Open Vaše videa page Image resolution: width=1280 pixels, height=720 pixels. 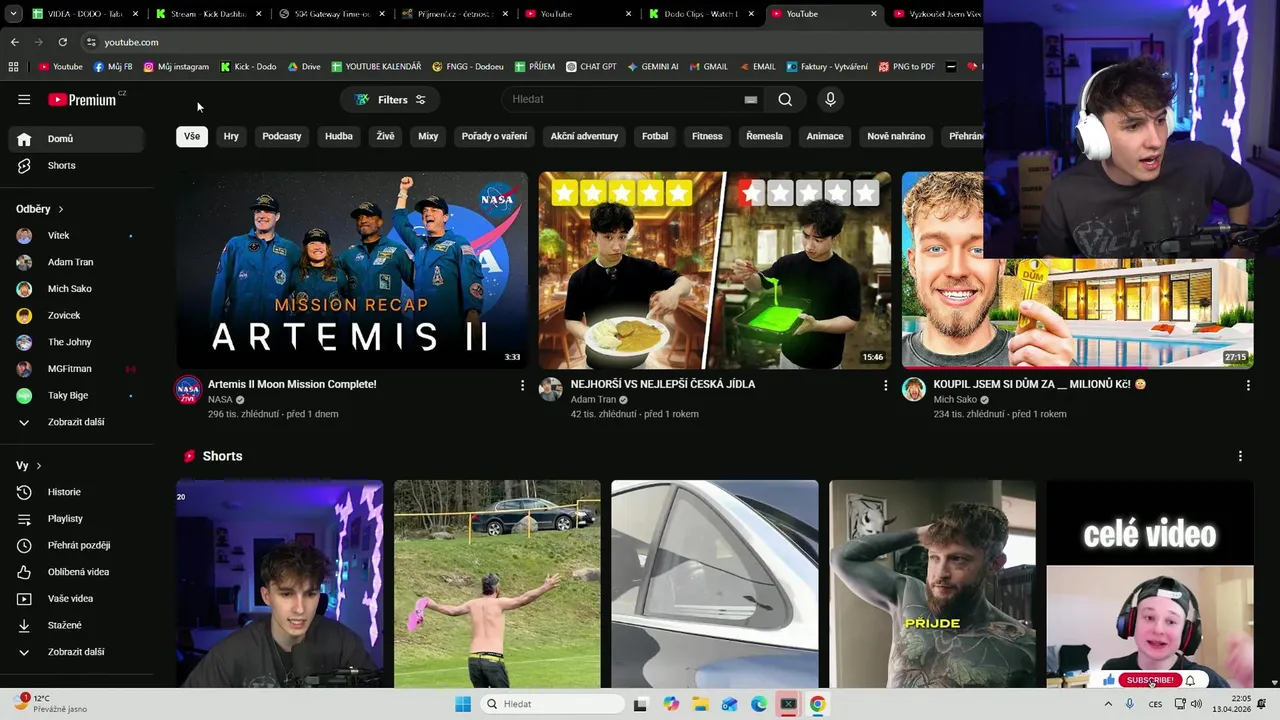[76, 599]
